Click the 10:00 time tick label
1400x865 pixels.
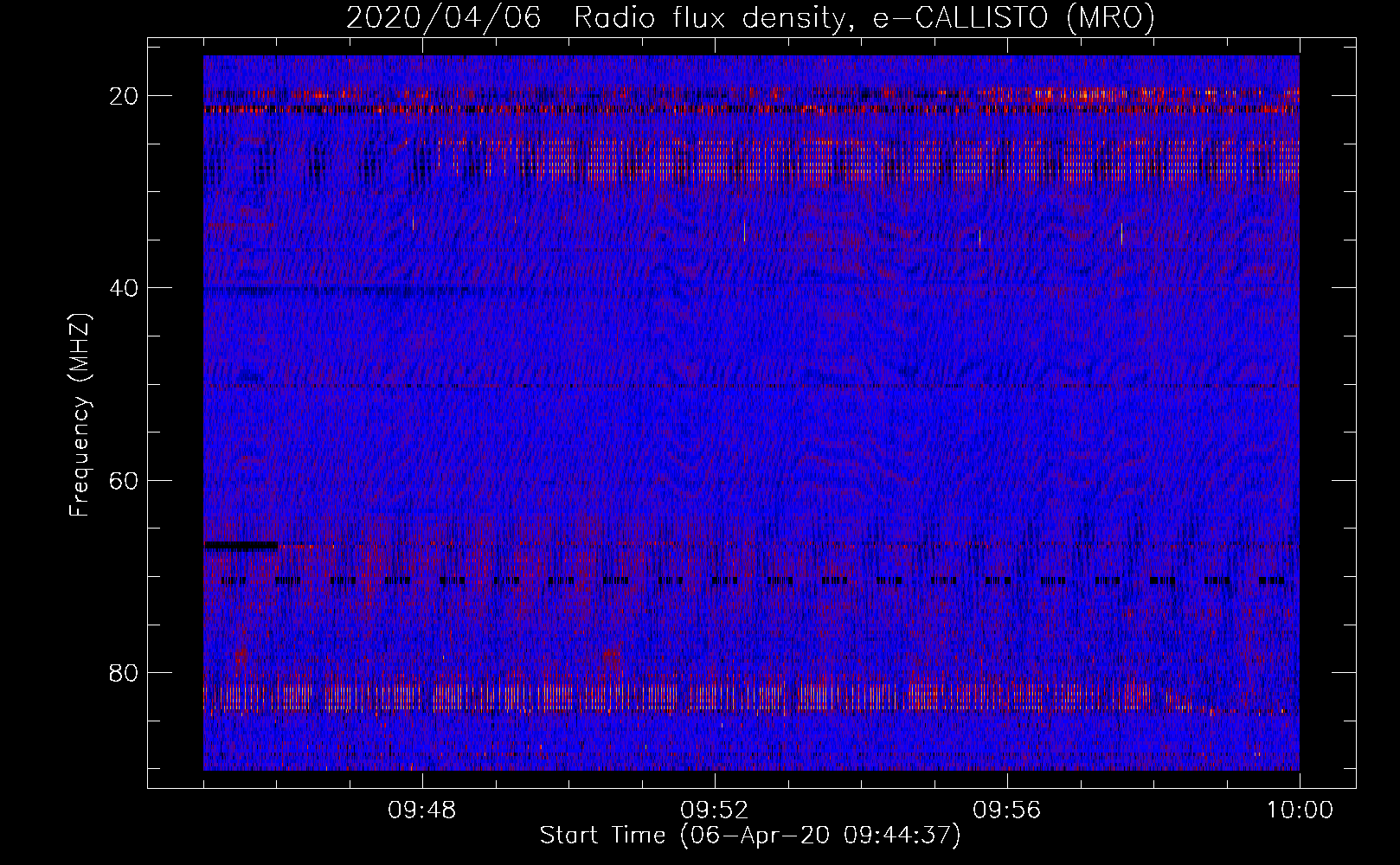coord(1300,811)
